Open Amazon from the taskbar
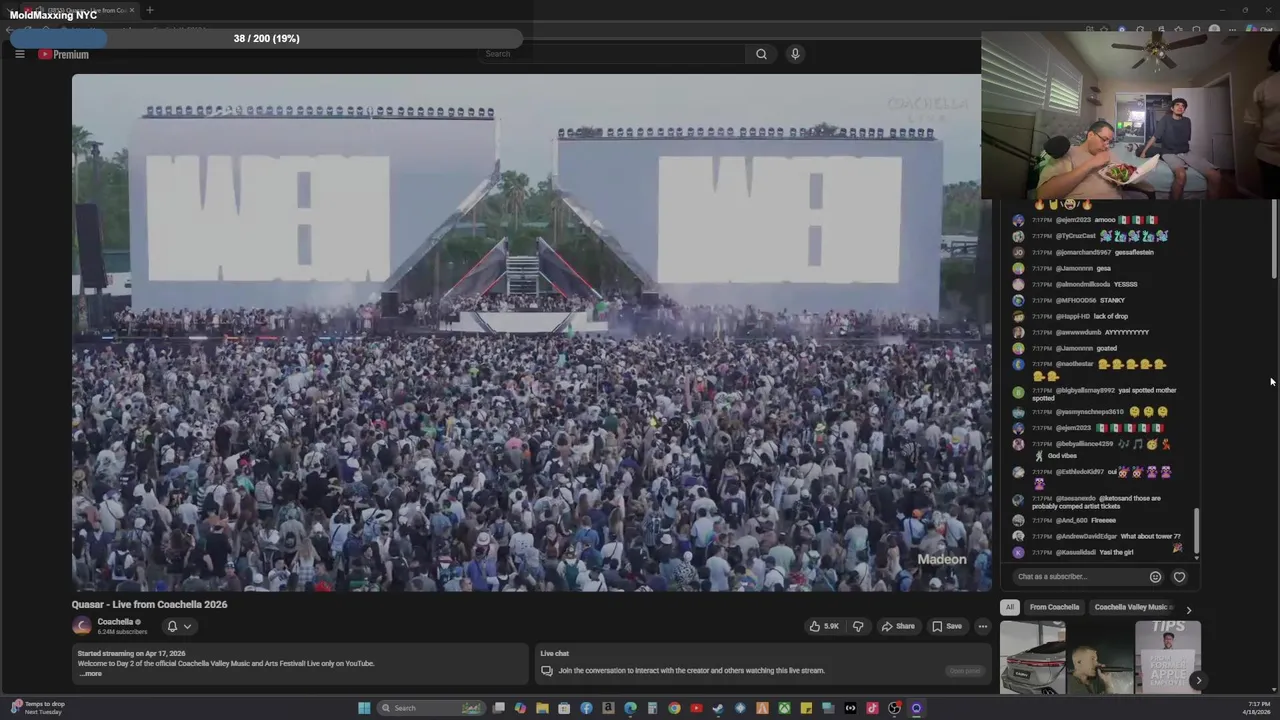This screenshot has width=1280, height=720. [x=608, y=708]
